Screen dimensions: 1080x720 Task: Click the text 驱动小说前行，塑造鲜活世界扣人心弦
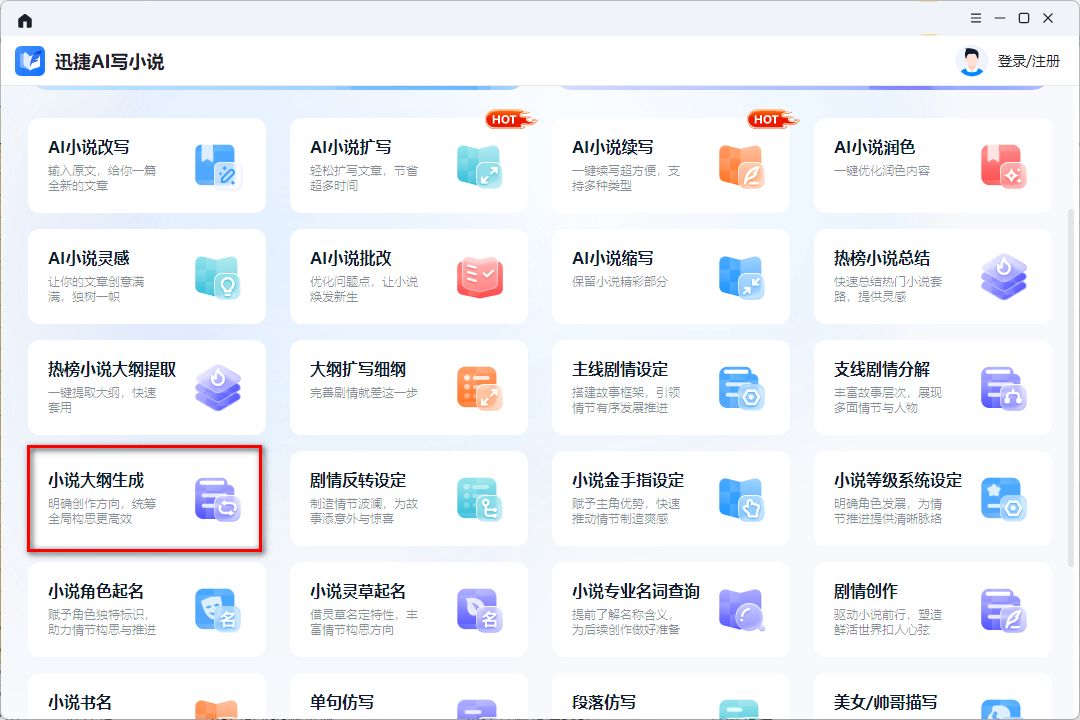888,622
